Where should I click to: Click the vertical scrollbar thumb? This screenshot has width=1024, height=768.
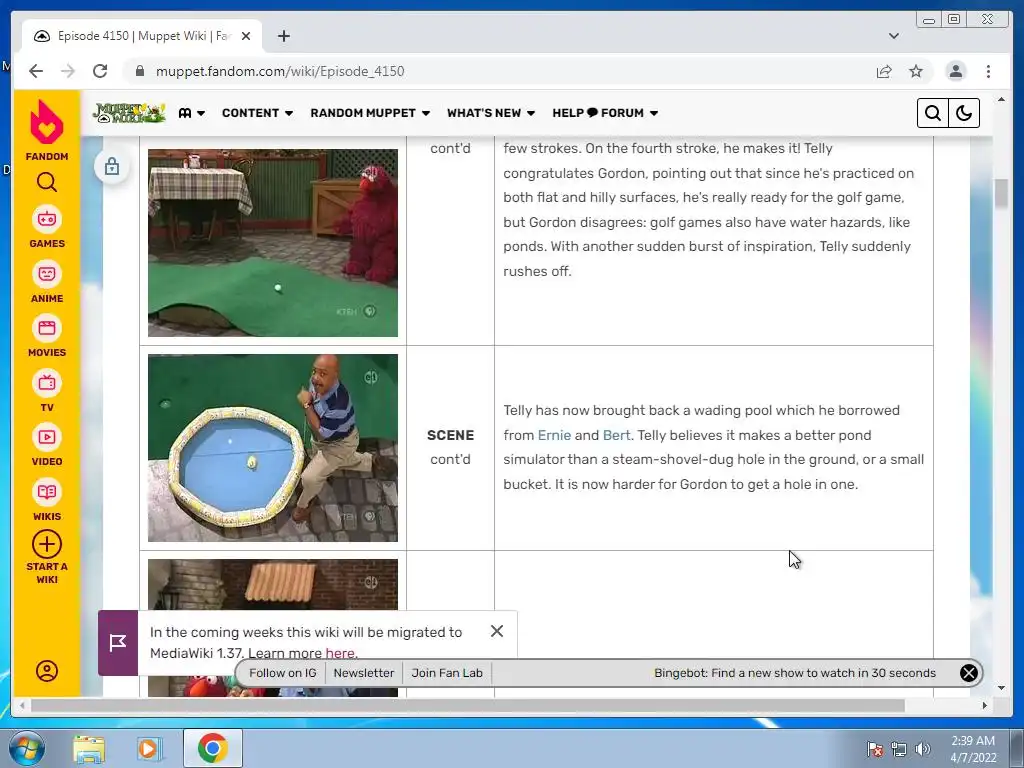click(x=1001, y=193)
